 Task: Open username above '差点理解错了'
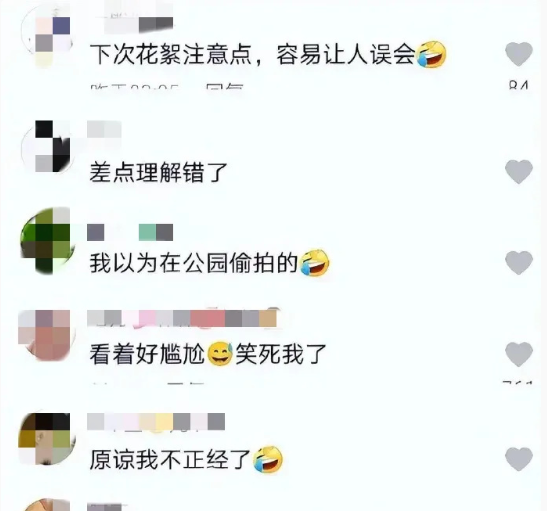pos(104,130)
